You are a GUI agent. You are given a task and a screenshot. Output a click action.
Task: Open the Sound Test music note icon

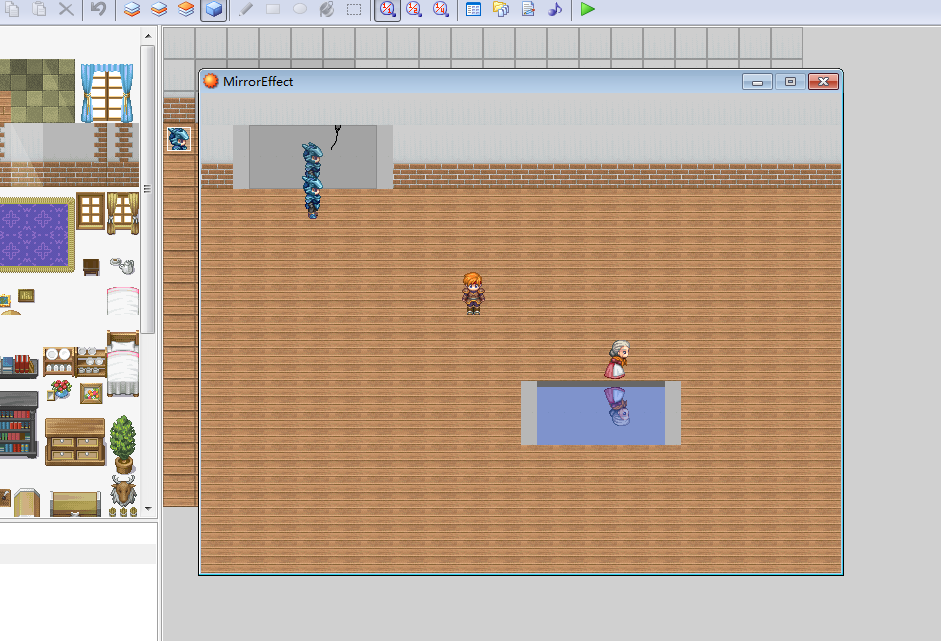pyautogui.click(x=555, y=9)
